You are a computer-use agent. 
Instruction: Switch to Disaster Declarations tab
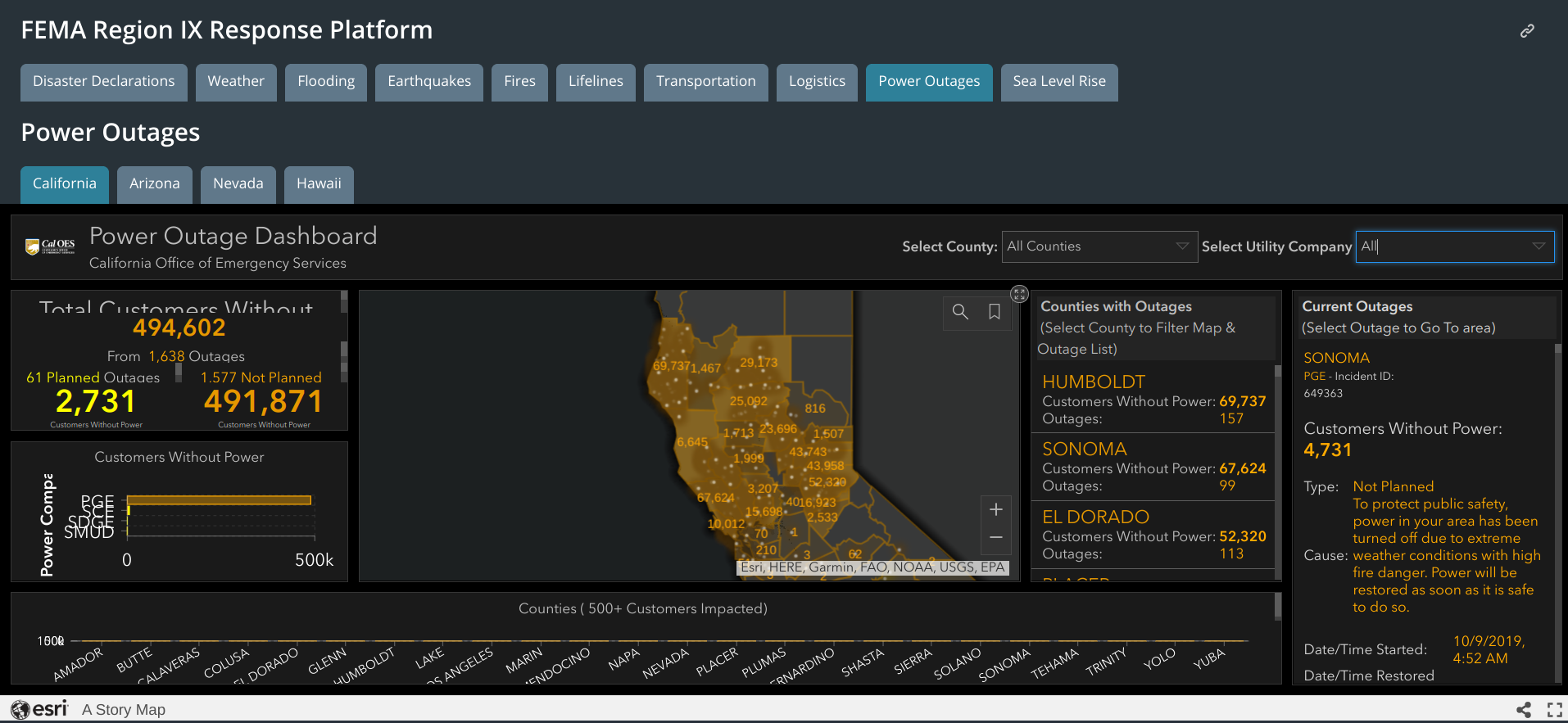tap(104, 82)
